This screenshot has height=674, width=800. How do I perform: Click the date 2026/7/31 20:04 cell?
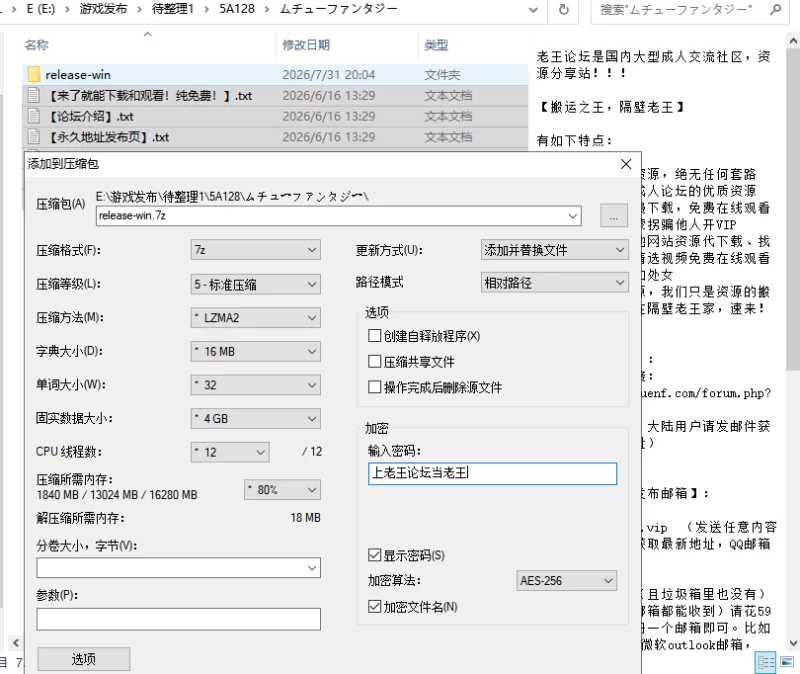pyautogui.click(x=329, y=74)
